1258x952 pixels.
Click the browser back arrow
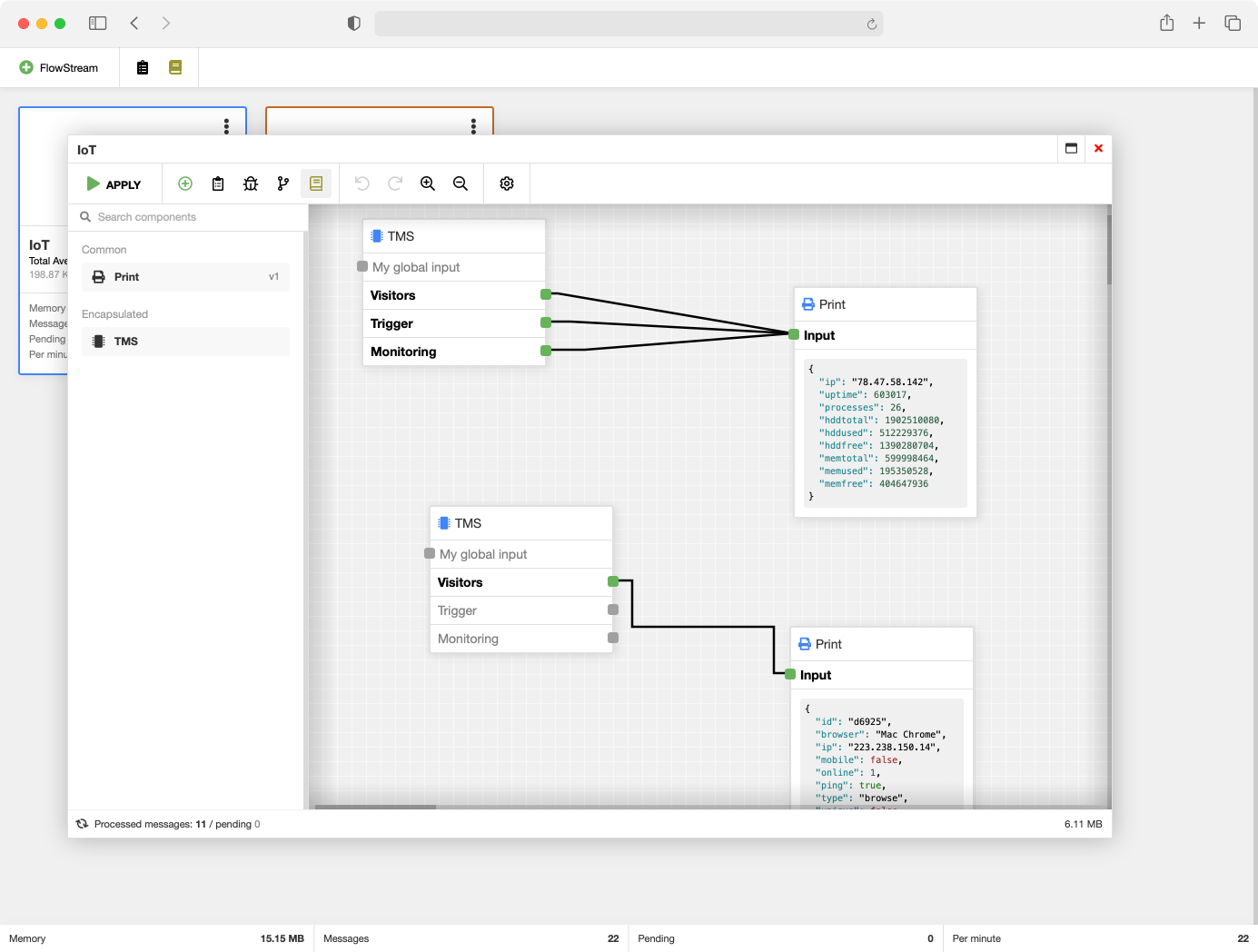point(134,23)
